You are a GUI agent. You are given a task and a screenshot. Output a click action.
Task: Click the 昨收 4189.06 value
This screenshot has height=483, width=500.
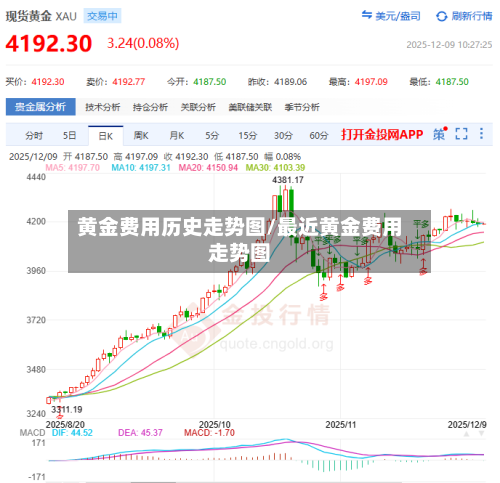pyautogui.click(x=290, y=82)
